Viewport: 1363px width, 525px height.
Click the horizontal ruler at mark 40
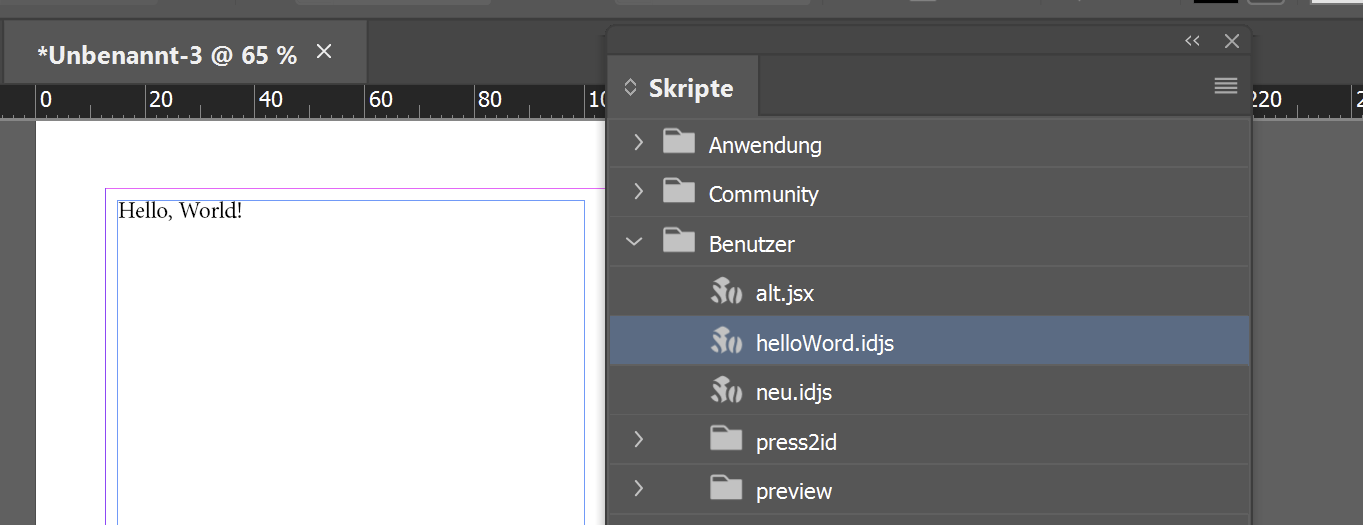point(270,100)
